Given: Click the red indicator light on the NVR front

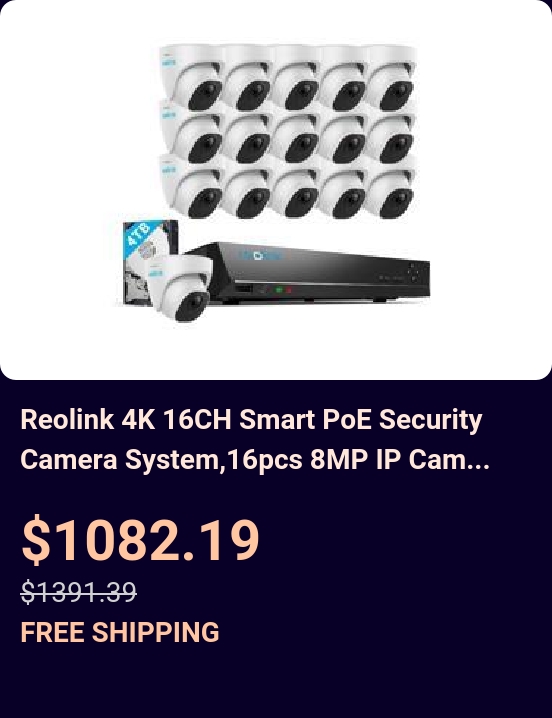Looking at the screenshot, I should 290,290.
